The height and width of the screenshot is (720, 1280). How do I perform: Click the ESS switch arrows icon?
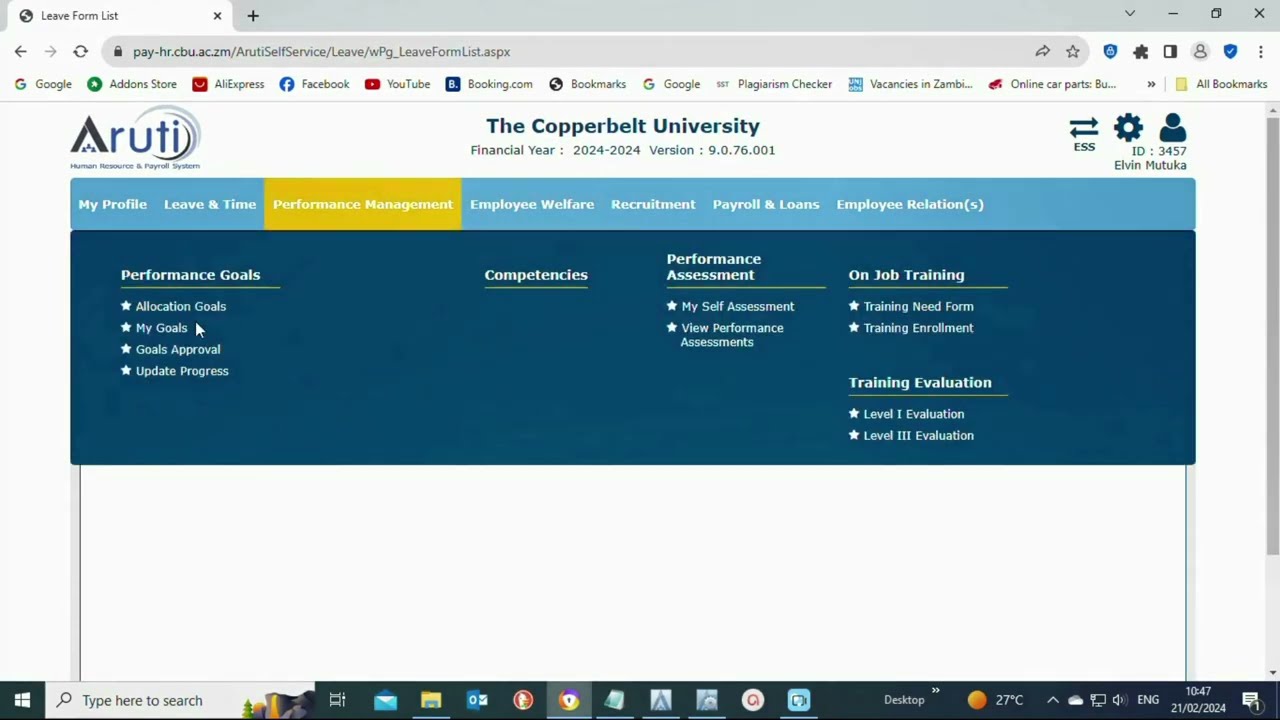(1083, 128)
